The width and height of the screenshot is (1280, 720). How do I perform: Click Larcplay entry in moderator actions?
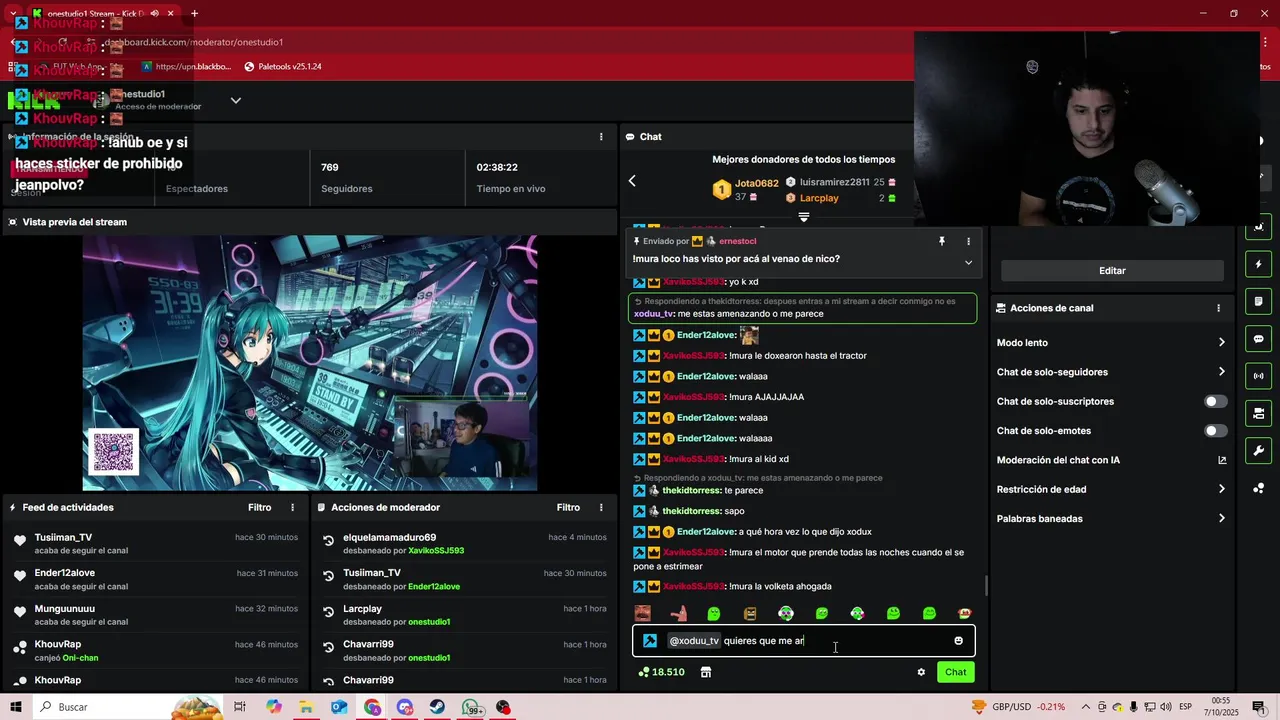click(362, 609)
